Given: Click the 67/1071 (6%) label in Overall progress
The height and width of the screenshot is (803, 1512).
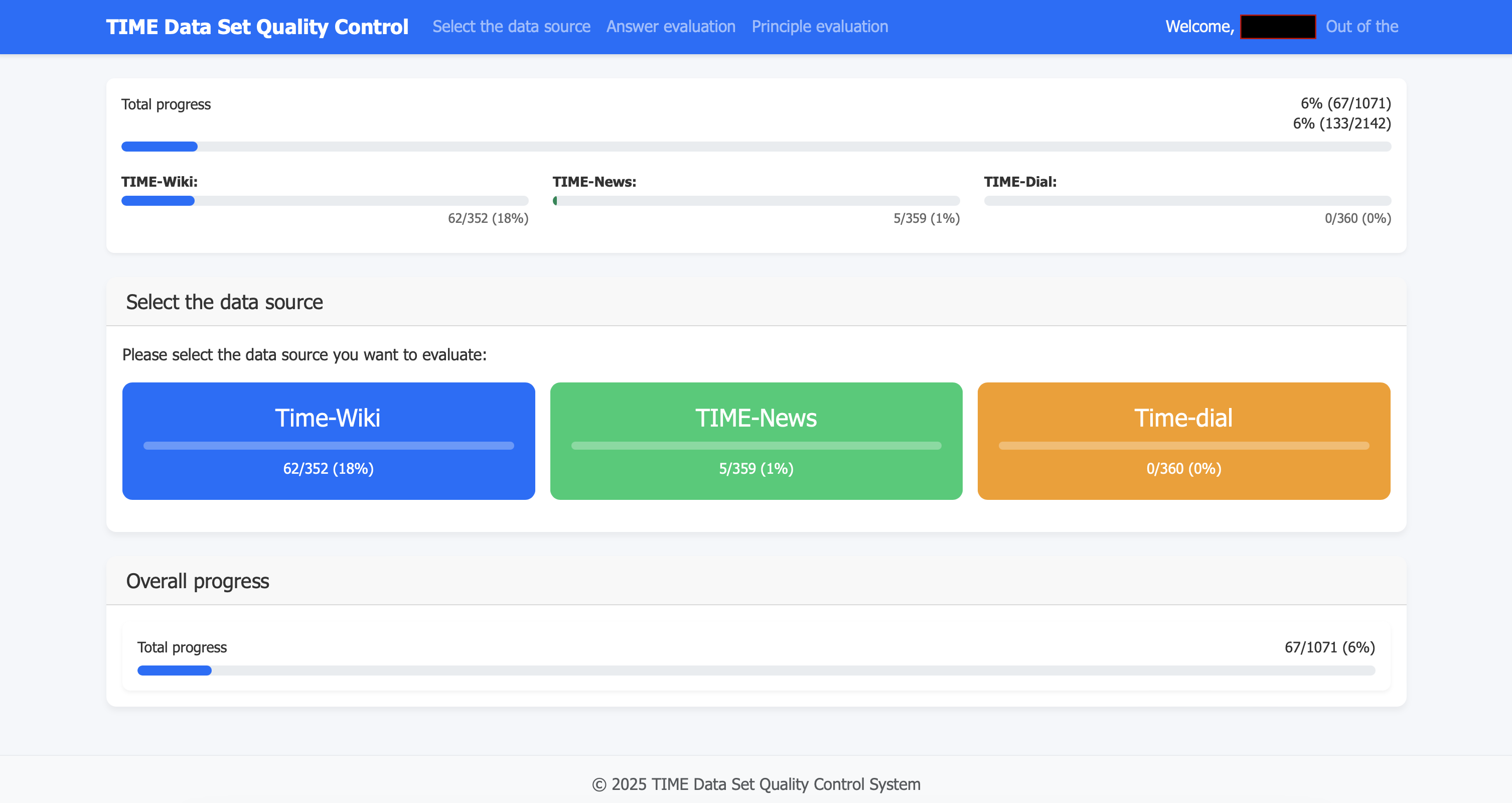Looking at the screenshot, I should pos(1329,647).
